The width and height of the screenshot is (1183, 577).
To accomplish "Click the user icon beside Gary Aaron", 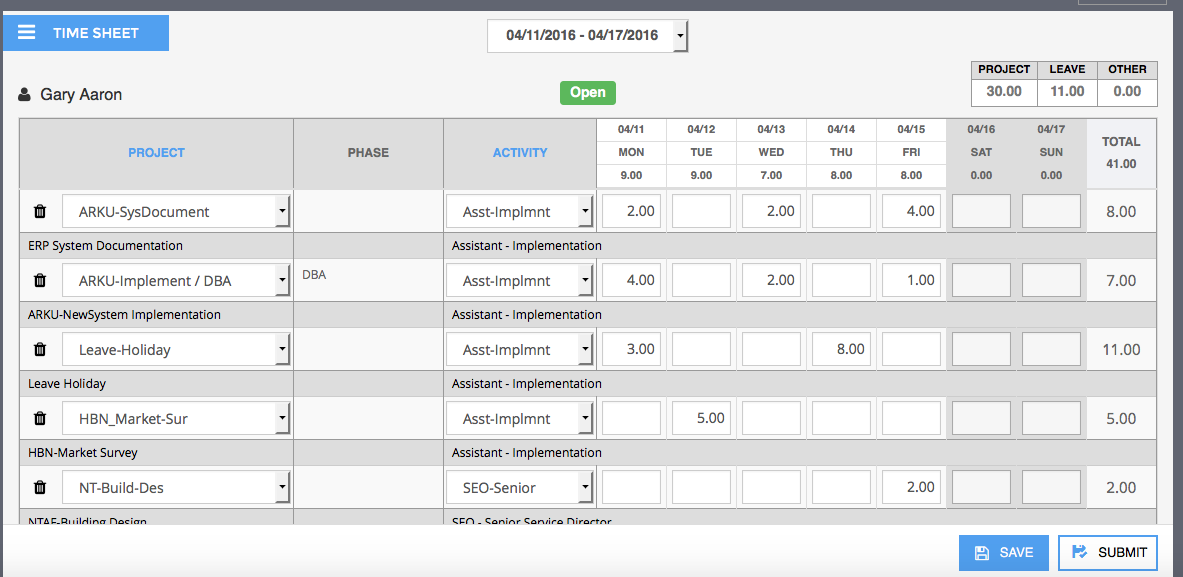I will click(x=25, y=95).
